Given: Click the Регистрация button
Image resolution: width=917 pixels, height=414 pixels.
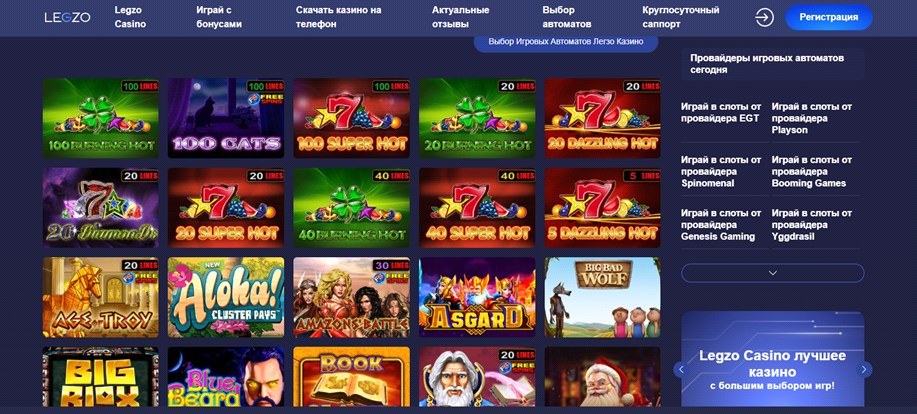Looking at the screenshot, I should click(x=829, y=18).
